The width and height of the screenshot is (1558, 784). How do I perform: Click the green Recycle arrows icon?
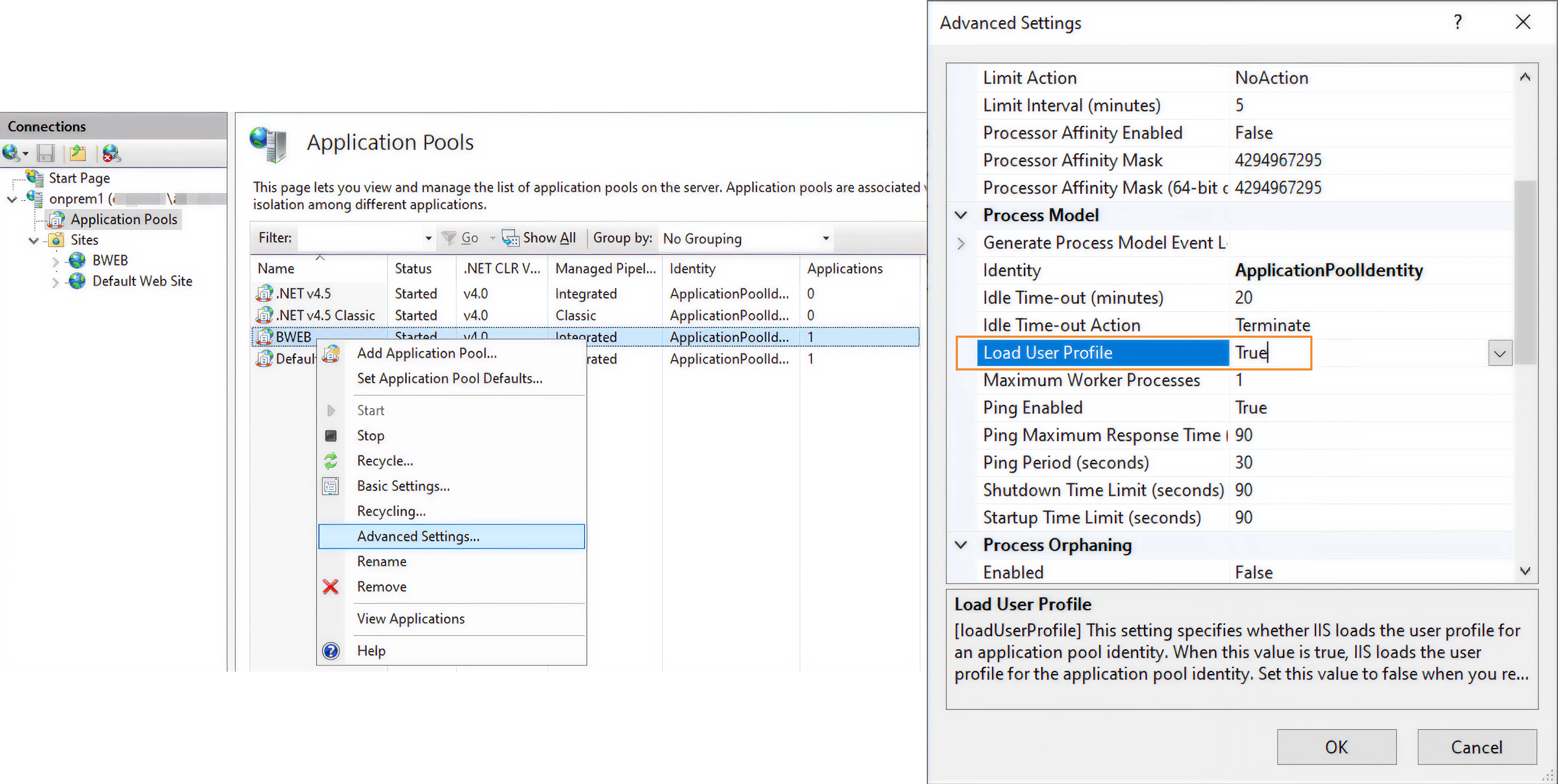coord(331,461)
